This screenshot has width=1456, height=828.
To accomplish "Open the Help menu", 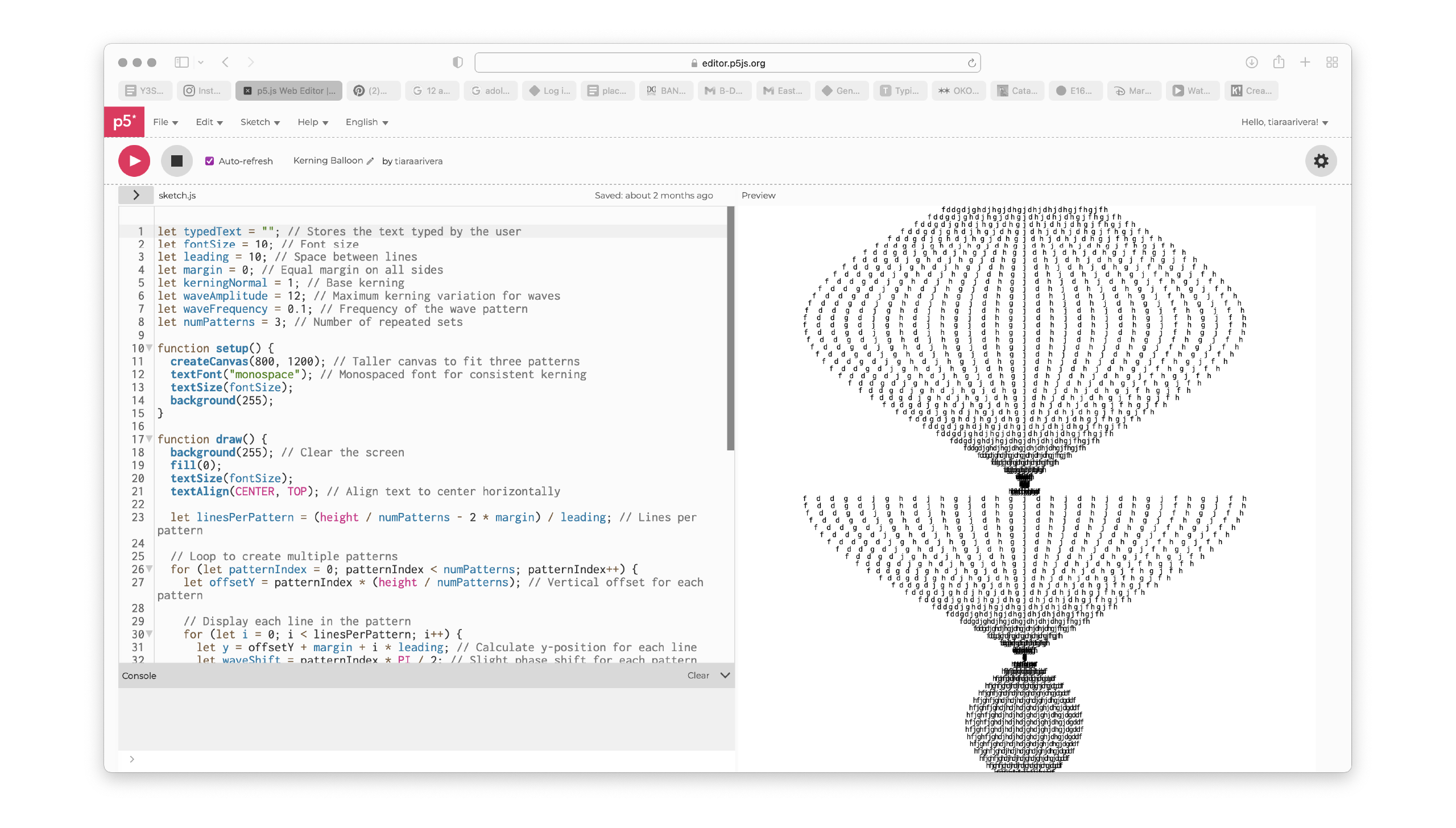I will click(x=313, y=122).
